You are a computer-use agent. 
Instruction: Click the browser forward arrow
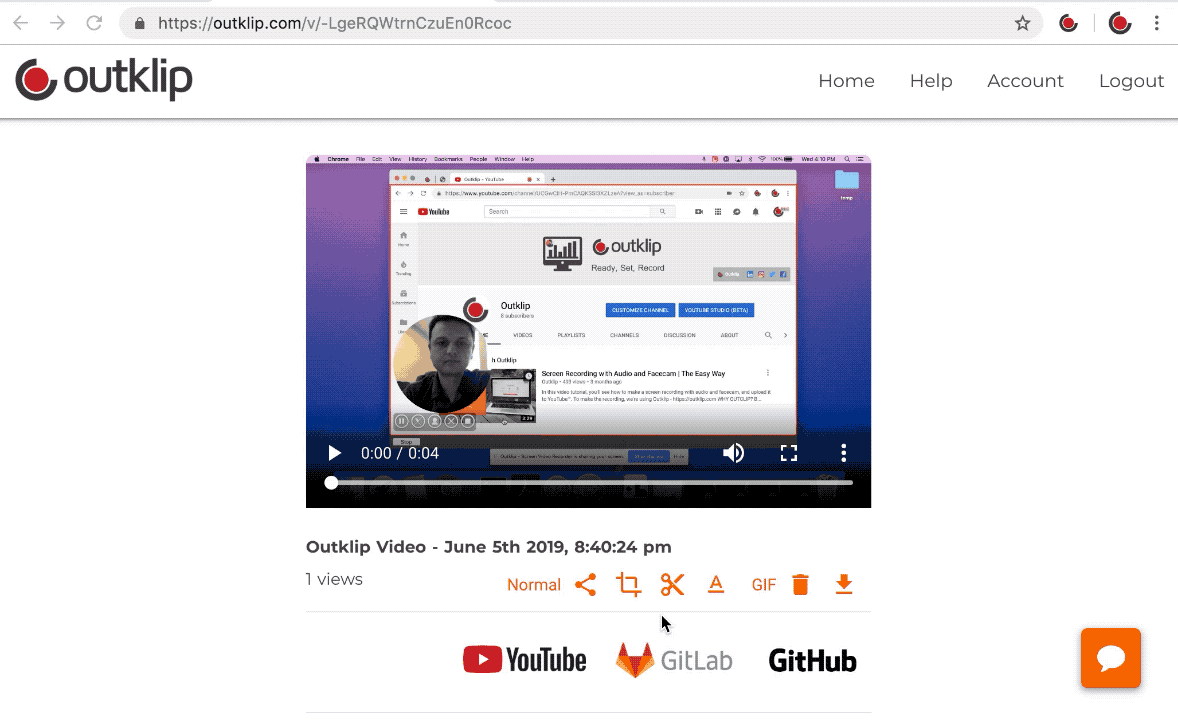[57, 23]
